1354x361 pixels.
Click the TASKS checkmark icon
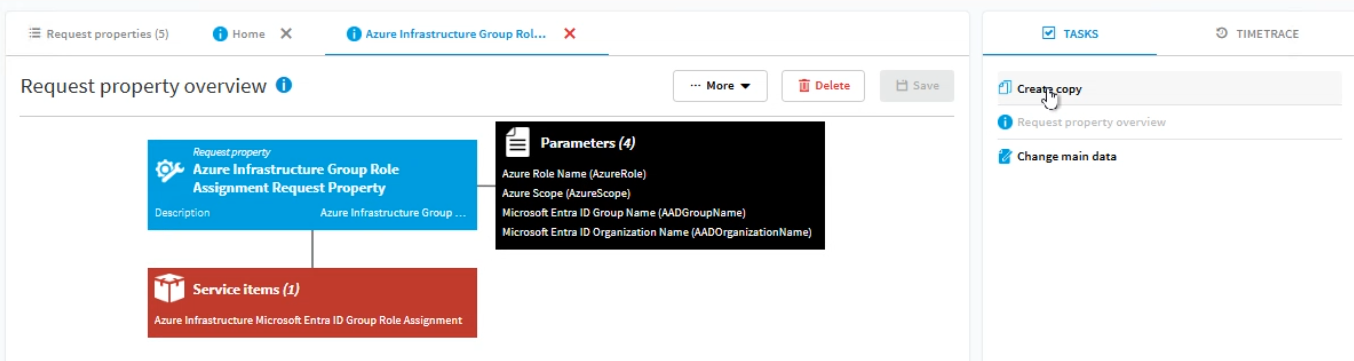(1049, 34)
